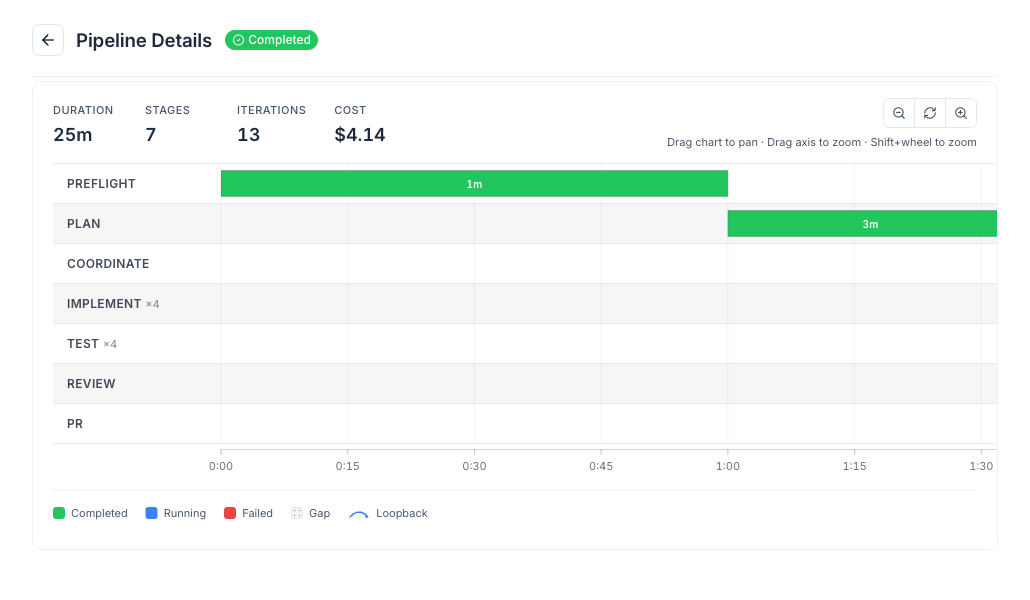Image resolution: width=1030 pixels, height=600 pixels.
Task: Click the PR stage label
Action: tap(75, 424)
